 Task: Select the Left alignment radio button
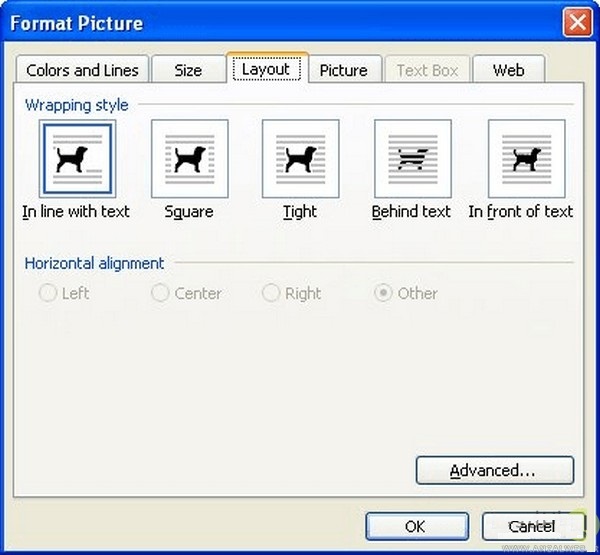pyautogui.click(x=47, y=294)
